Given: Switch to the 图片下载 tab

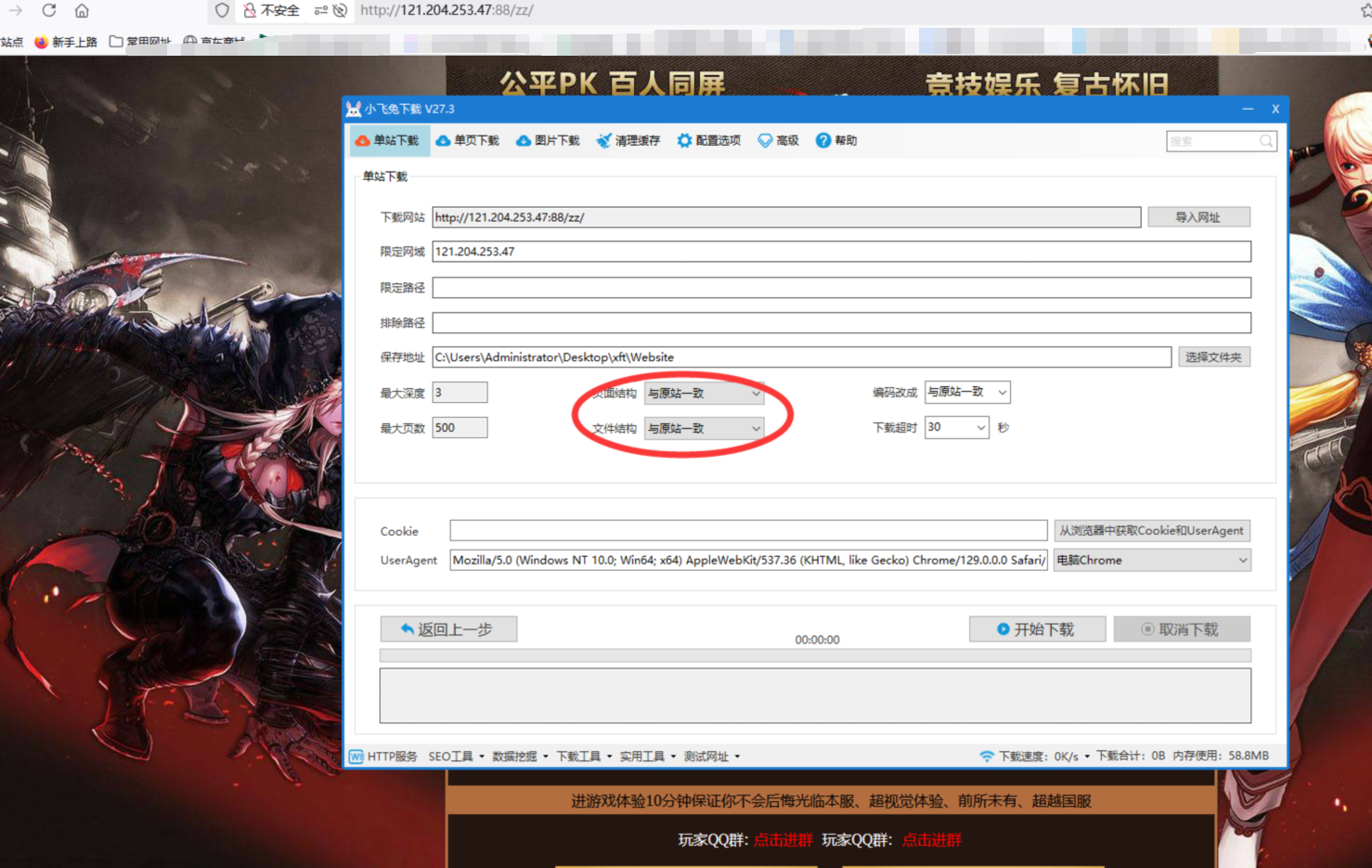Looking at the screenshot, I should [548, 141].
